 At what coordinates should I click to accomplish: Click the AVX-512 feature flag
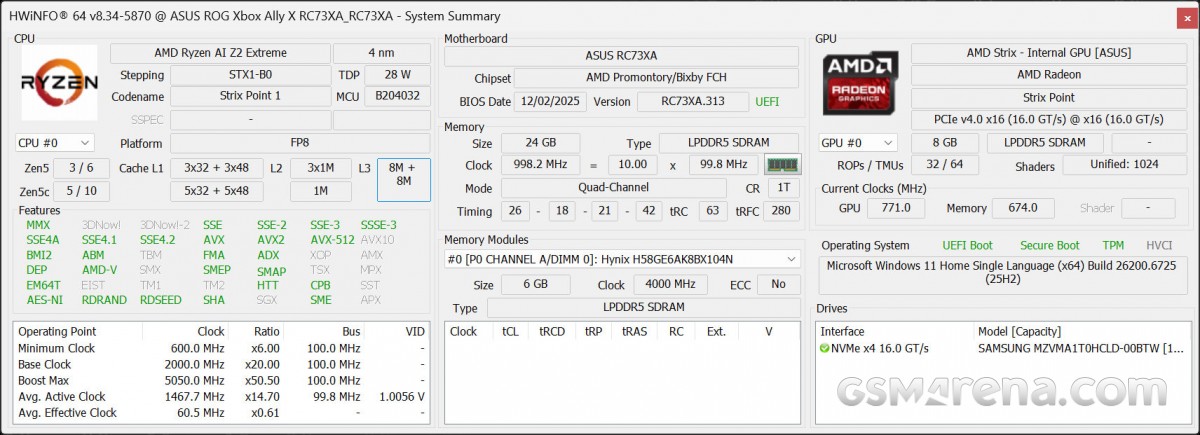[331, 240]
